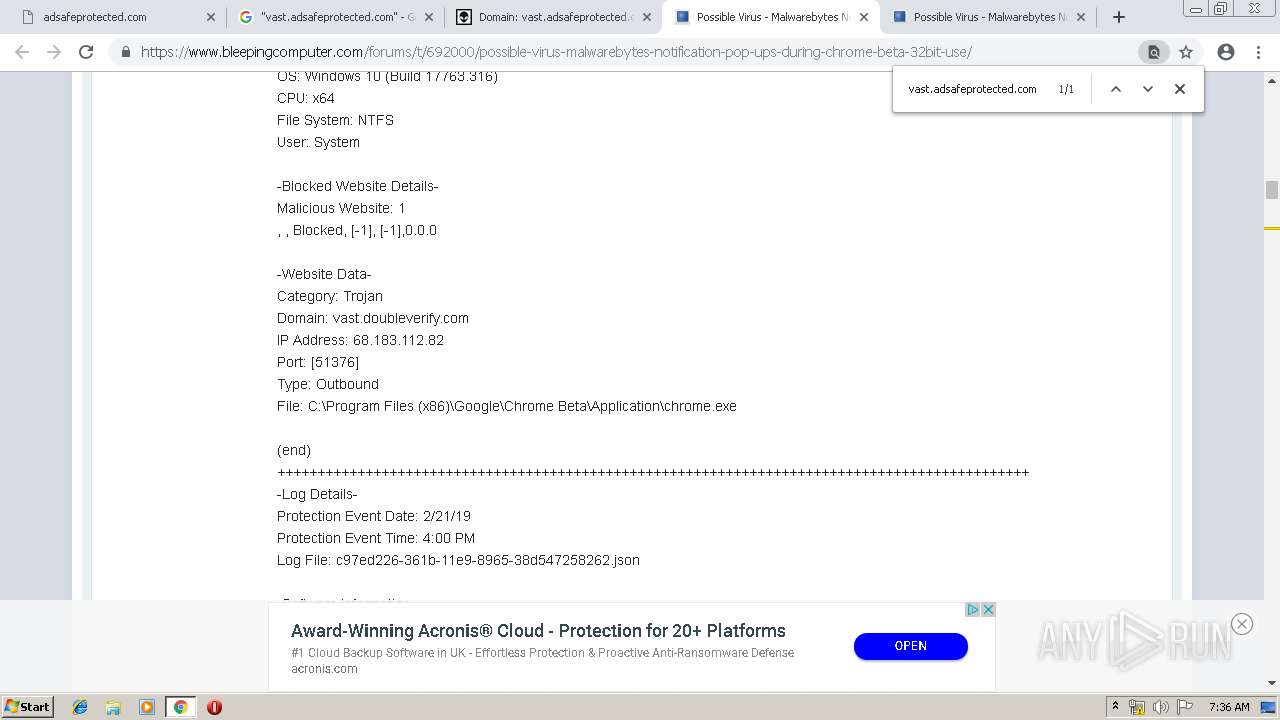The image size is (1280, 720).
Task: Open a new browser tab
Action: (x=1119, y=17)
